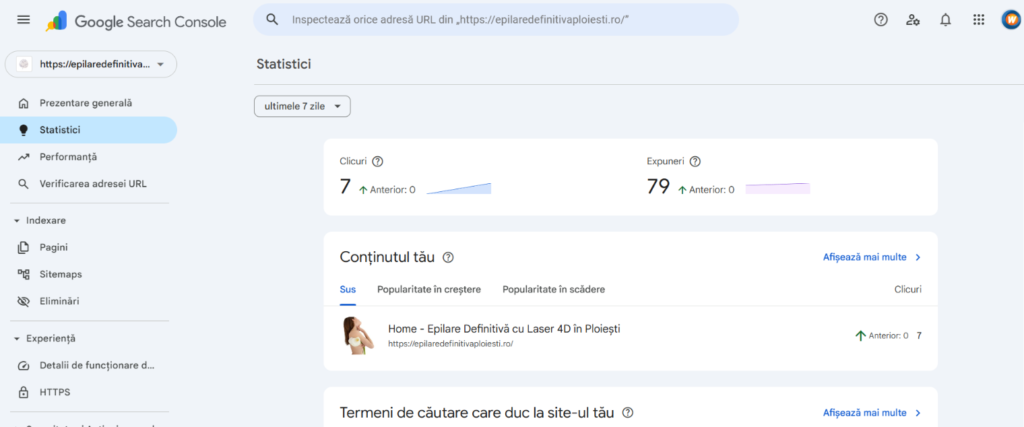1024x427 pixels.
Task: Switch to Popularitate în creștere tab
Action: (x=428, y=290)
